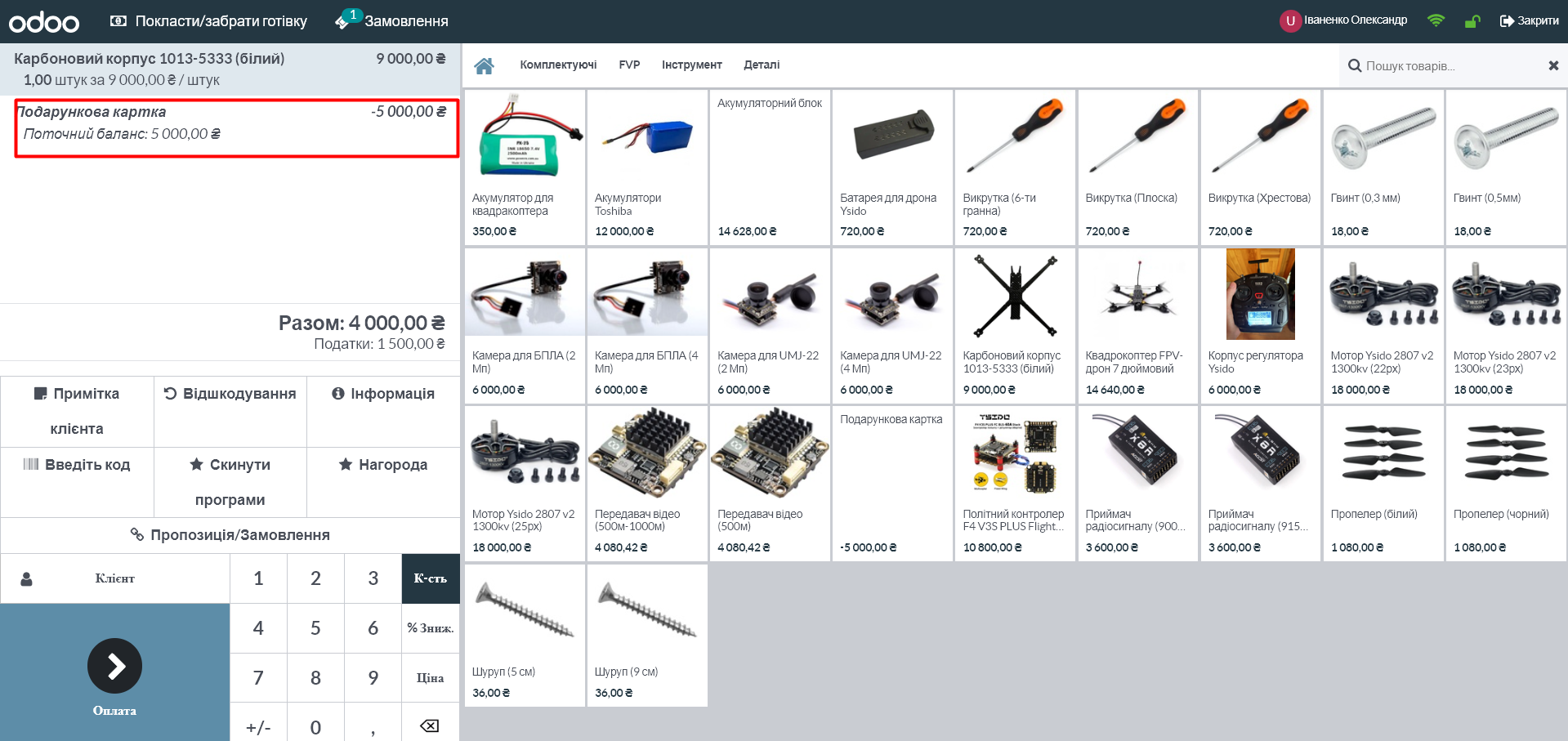
Task: Click the green unlock padlock icon
Action: [x=1472, y=21]
